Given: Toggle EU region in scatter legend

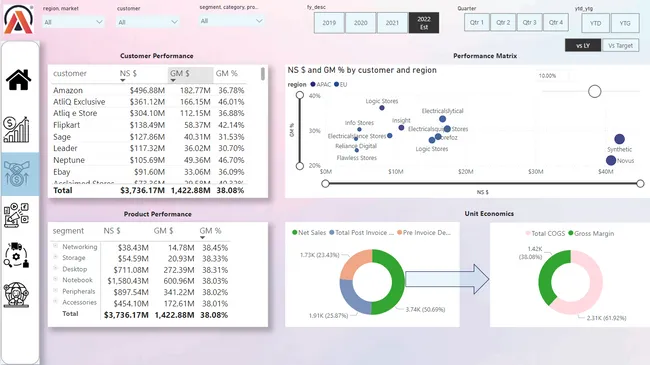Looking at the screenshot, I should (x=340, y=84).
